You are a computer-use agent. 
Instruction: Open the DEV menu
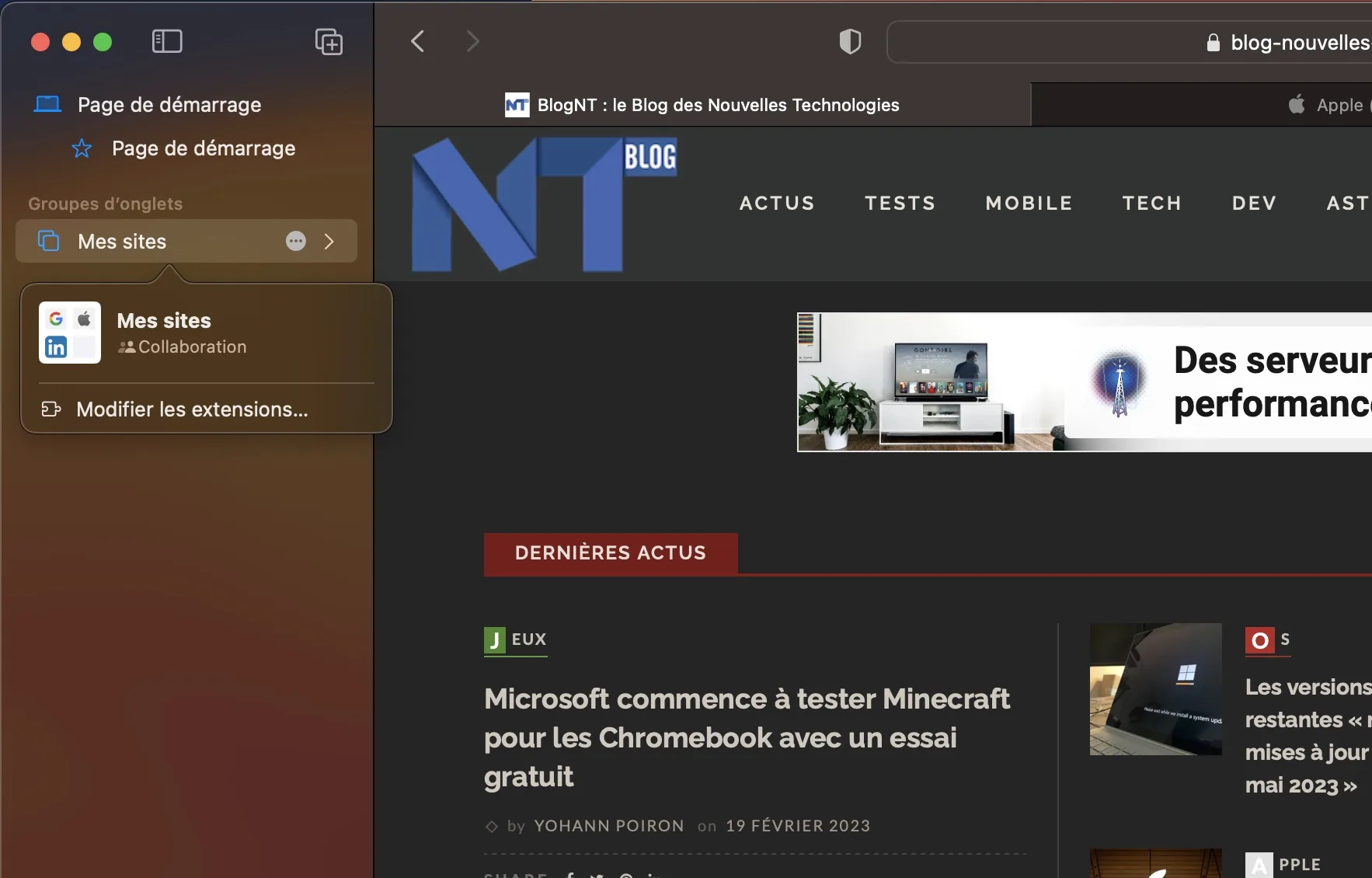point(1254,203)
